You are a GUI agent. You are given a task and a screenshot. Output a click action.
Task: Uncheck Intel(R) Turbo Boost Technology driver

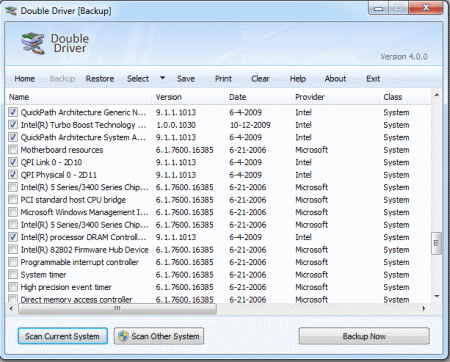click(x=13, y=125)
